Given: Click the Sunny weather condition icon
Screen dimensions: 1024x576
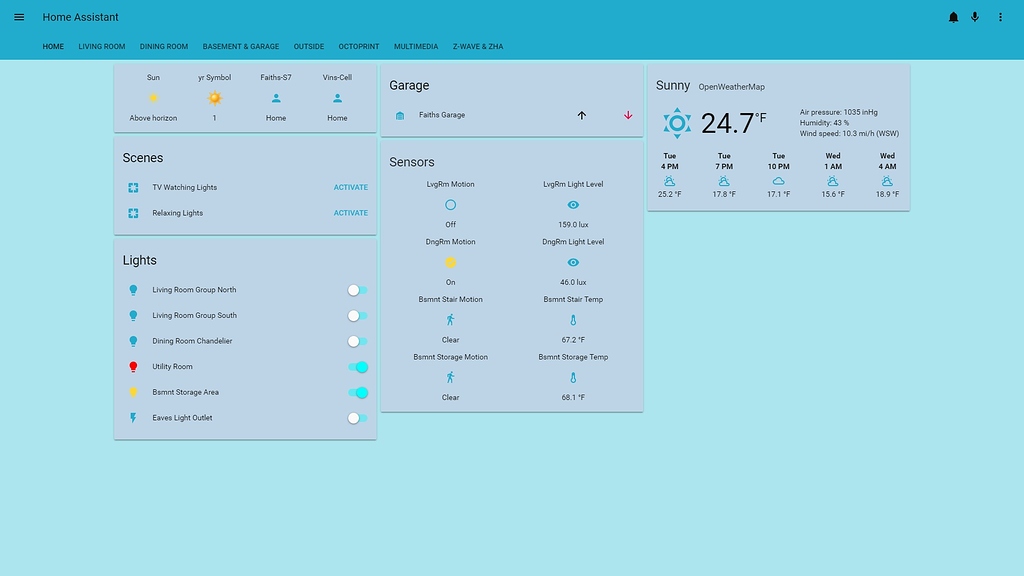Looking at the screenshot, I should (675, 123).
